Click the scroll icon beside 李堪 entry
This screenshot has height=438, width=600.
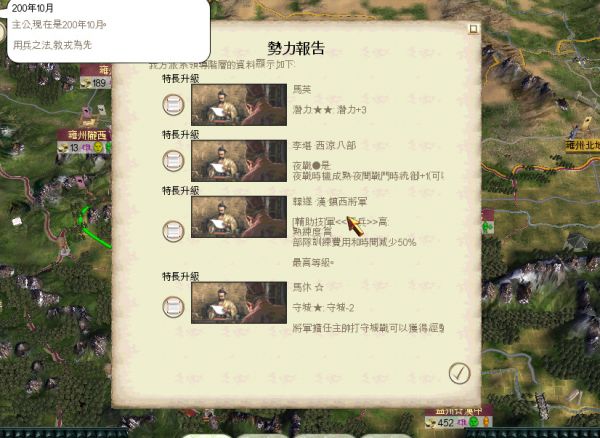coord(173,161)
